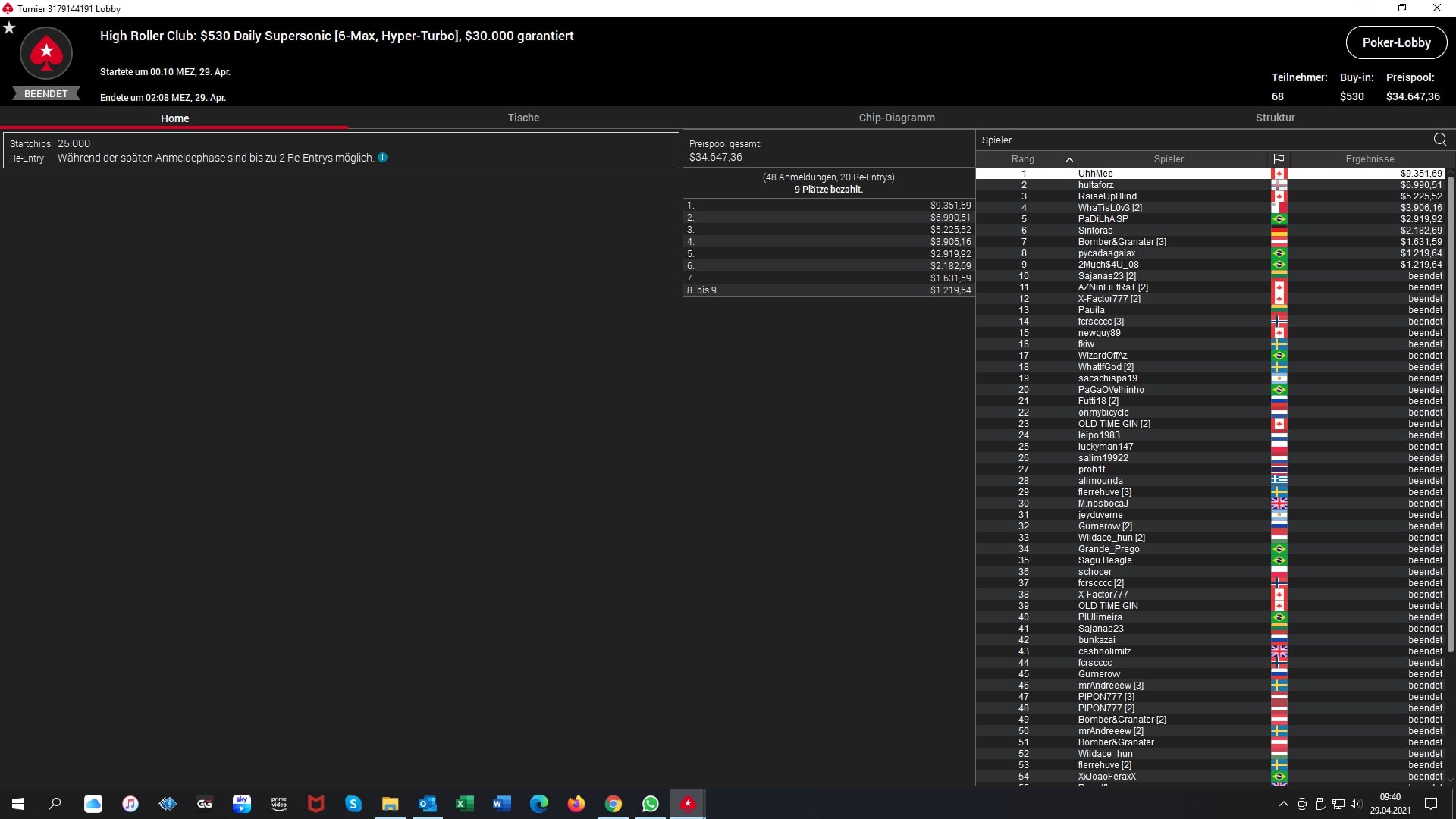The width and height of the screenshot is (1456, 819).
Task: Click the flag column header icon
Action: click(1279, 159)
